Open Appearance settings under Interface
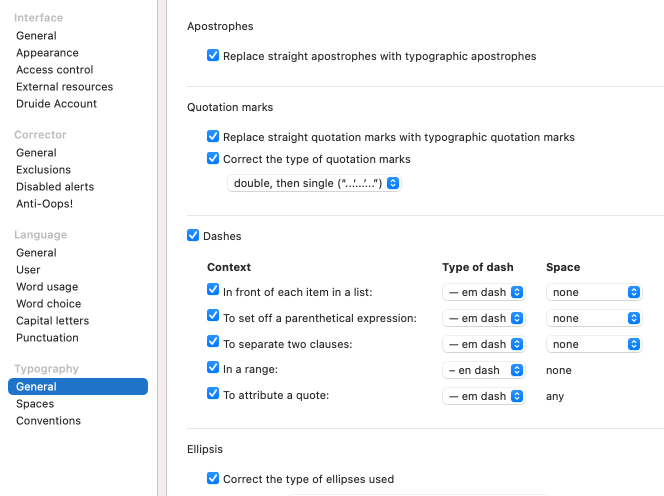The height and width of the screenshot is (496, 664). [47, 53]
